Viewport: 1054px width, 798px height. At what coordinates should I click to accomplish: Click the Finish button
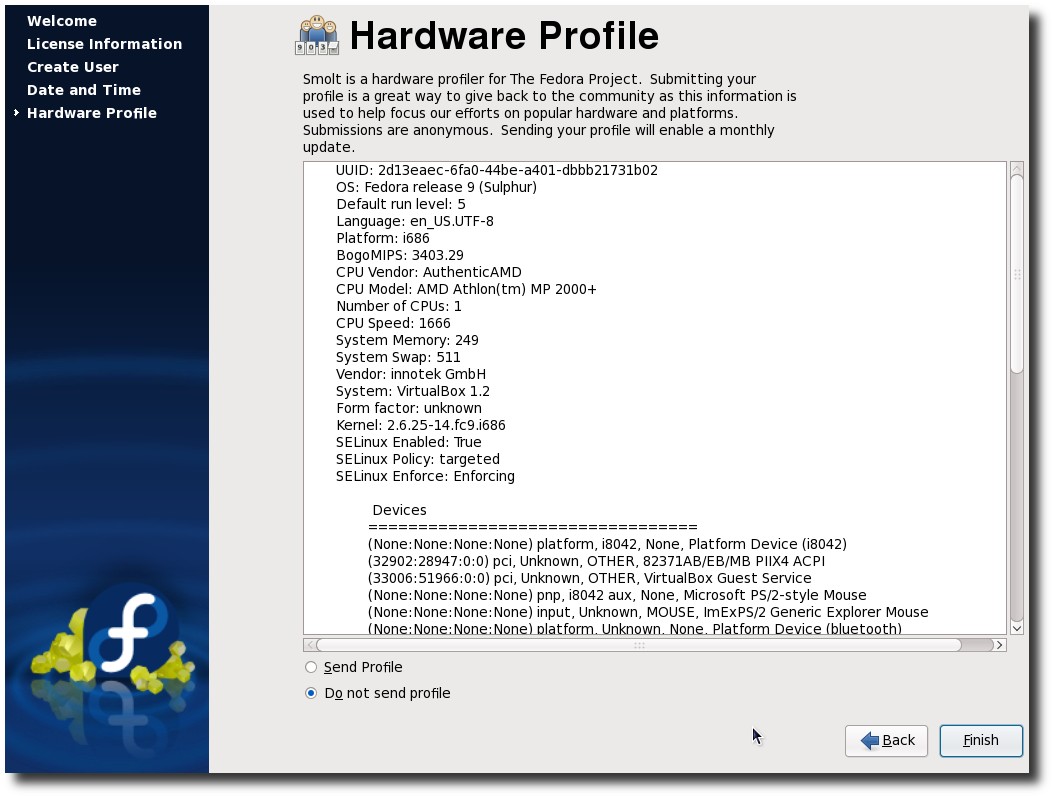coord(981,740)
